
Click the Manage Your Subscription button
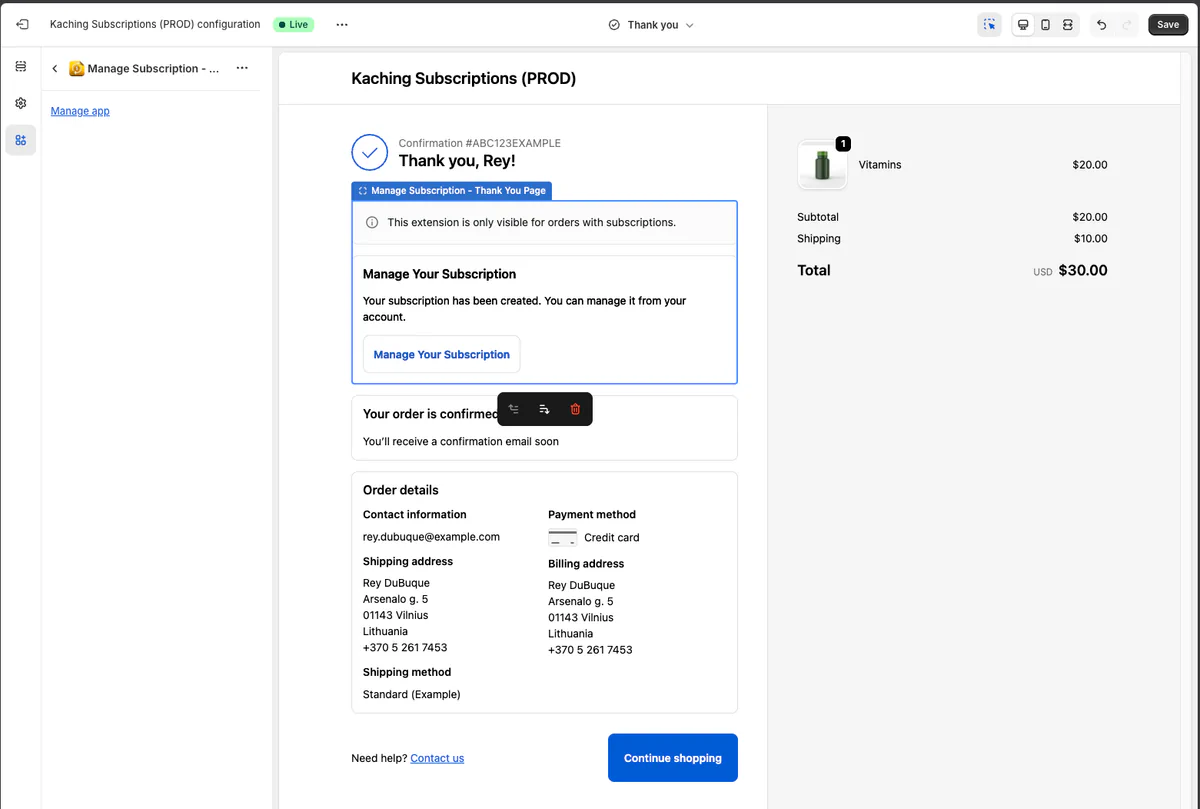[441, 354]
